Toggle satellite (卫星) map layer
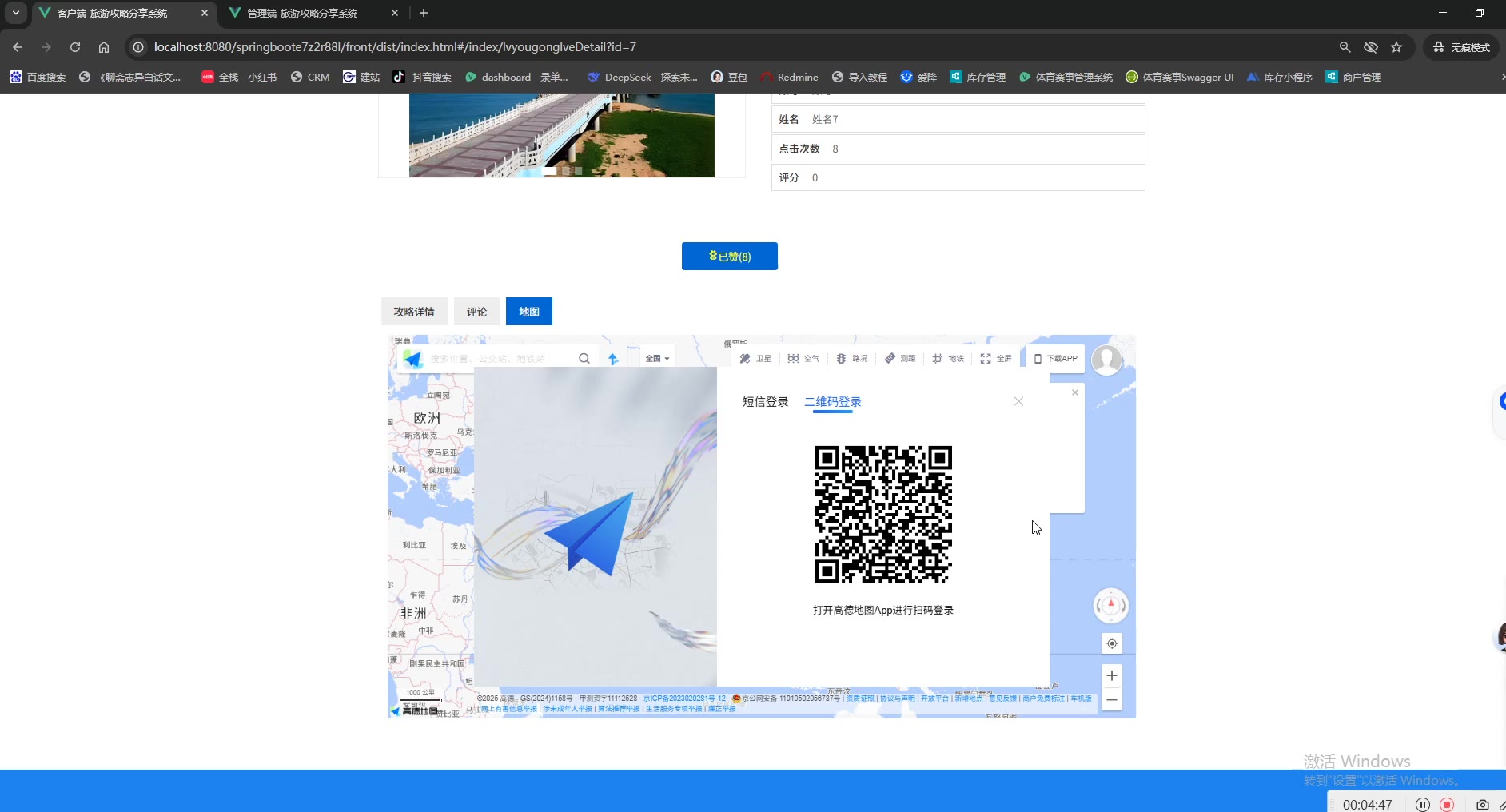The image size is (1506, 812). (755, 359)
